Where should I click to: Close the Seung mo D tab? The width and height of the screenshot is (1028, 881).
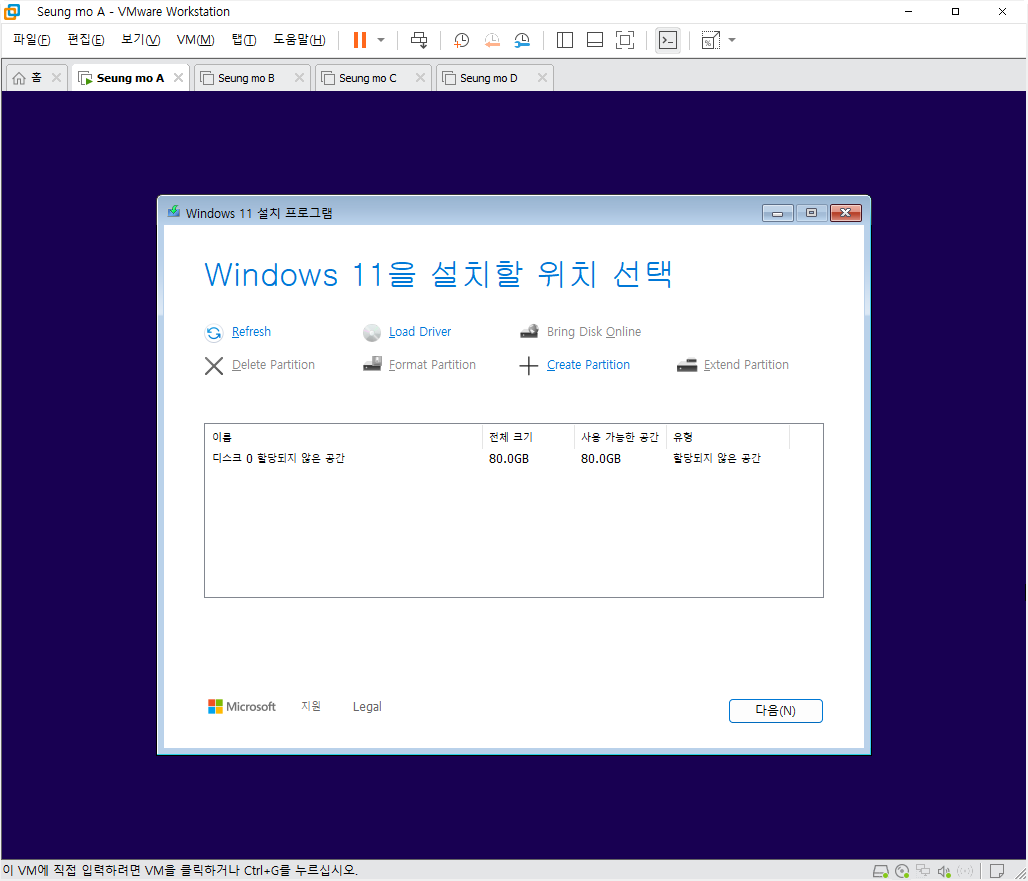[542, 78]
